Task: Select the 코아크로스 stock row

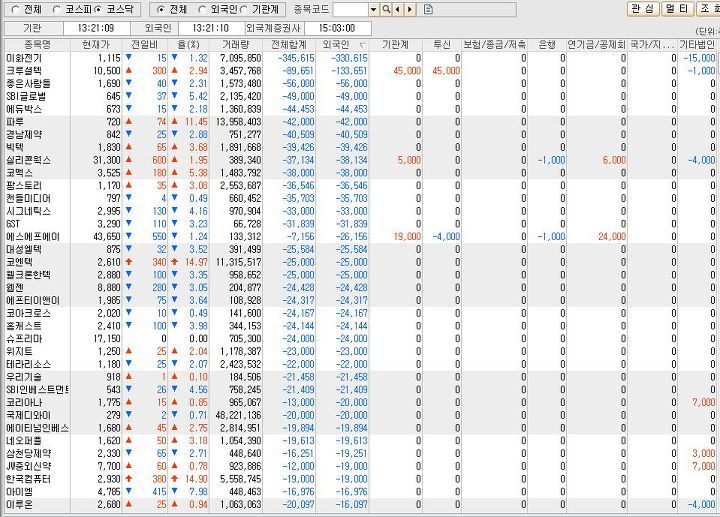Action: [360, 313]
